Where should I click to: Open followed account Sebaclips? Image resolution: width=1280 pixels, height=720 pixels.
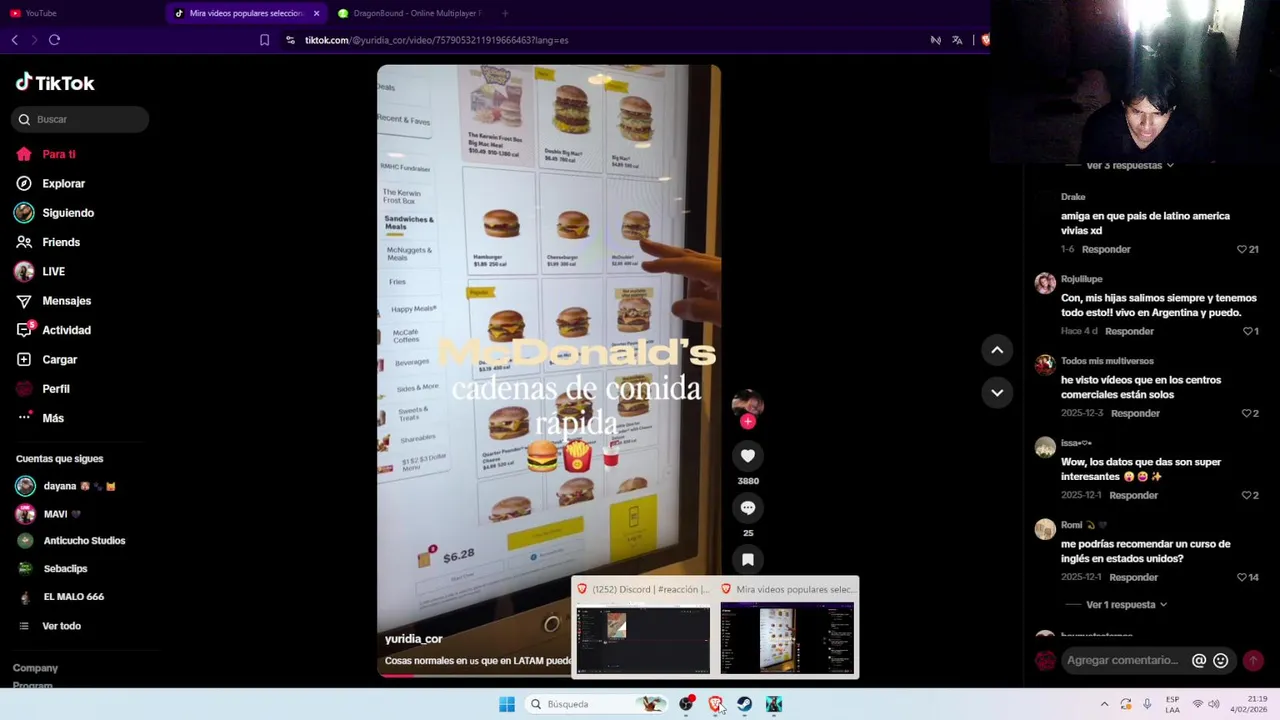[52, 568]
